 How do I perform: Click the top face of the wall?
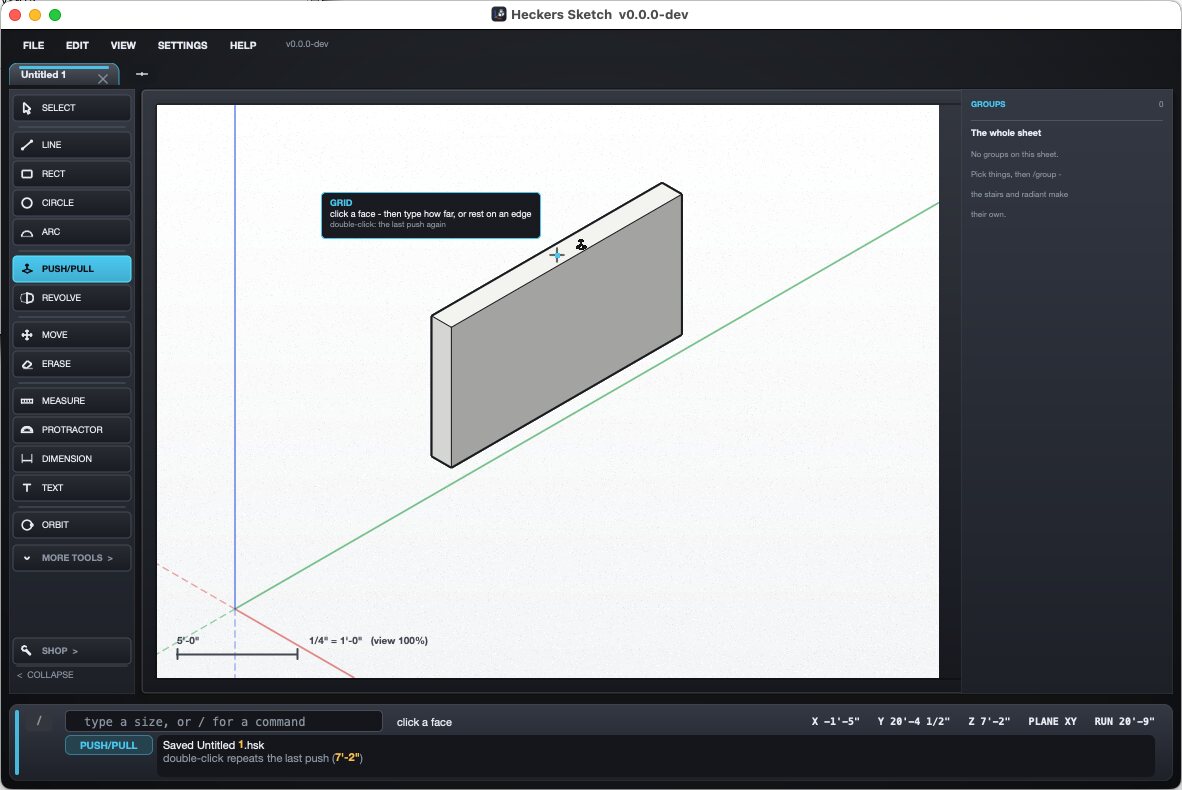(557, 255)
